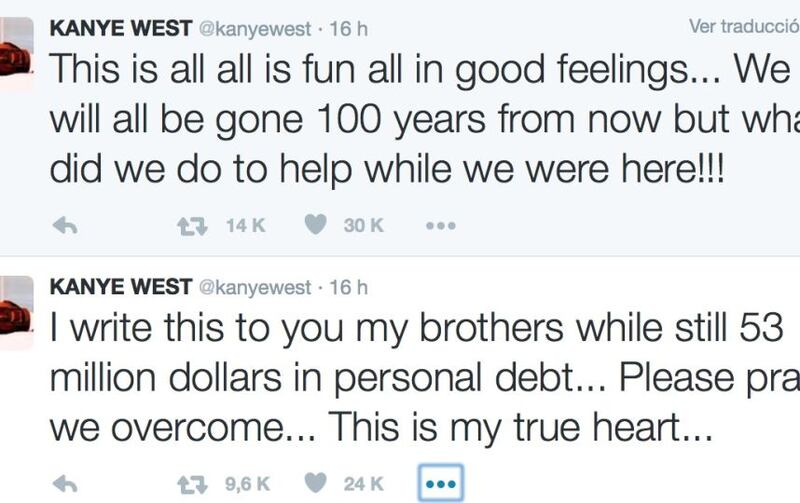Screen dimensions: 800x503
Task: Click the second tweet's 16 h timestamp
Action: coord(348,287)
